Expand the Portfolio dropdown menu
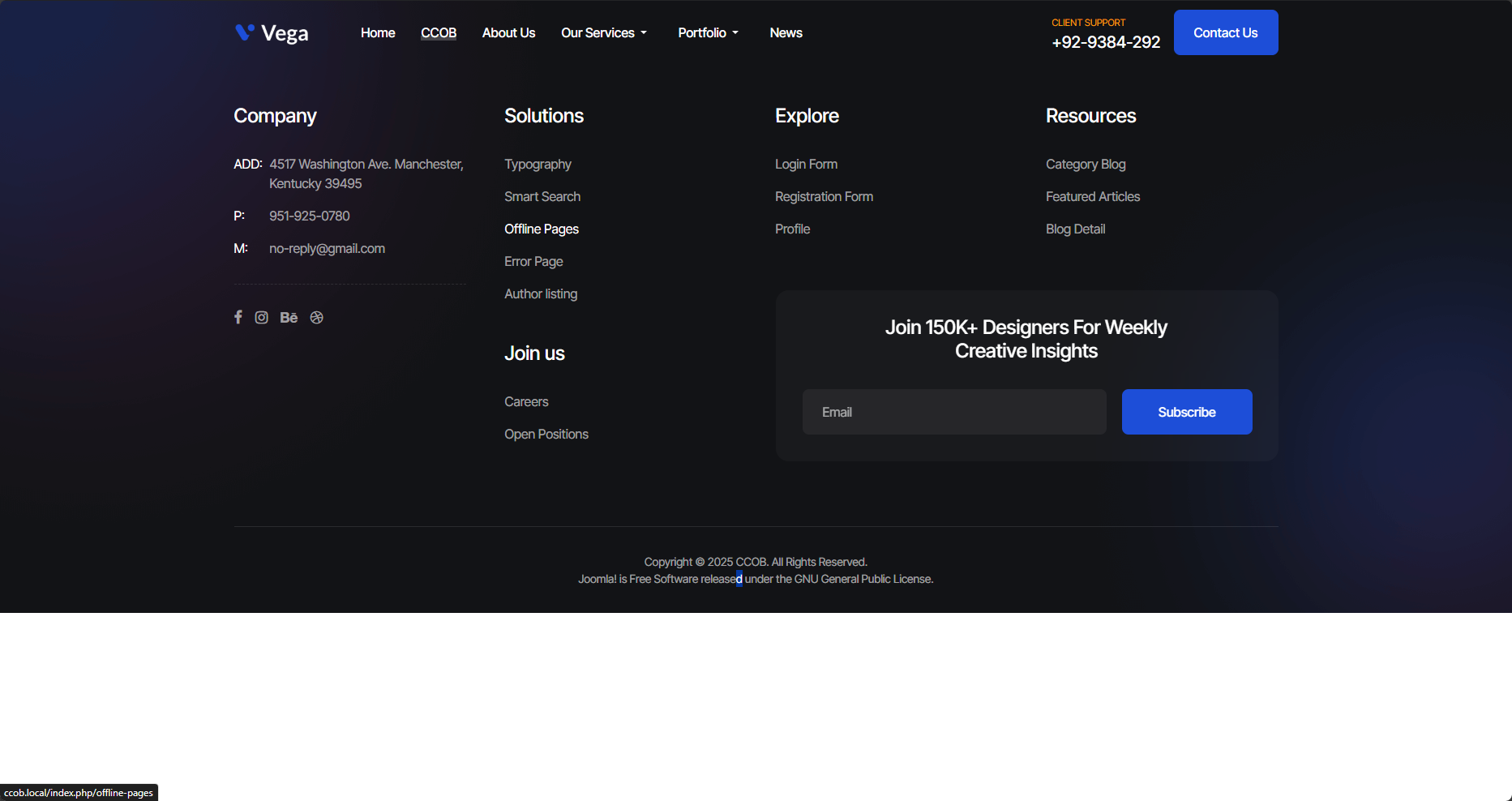The height and width of the screenshot is (801, 1512). 708,33
